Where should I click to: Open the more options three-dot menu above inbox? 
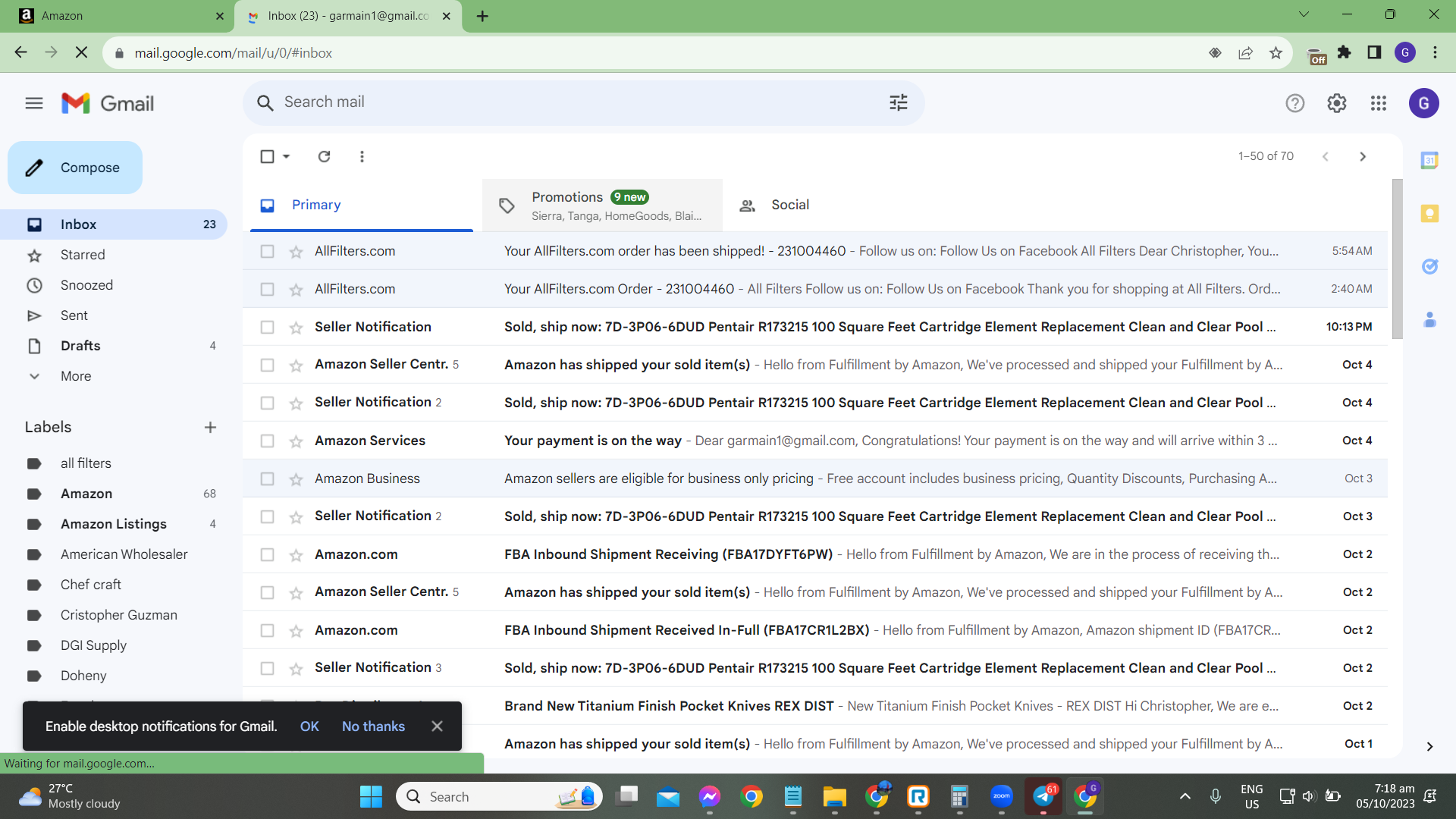click(362, 156)
